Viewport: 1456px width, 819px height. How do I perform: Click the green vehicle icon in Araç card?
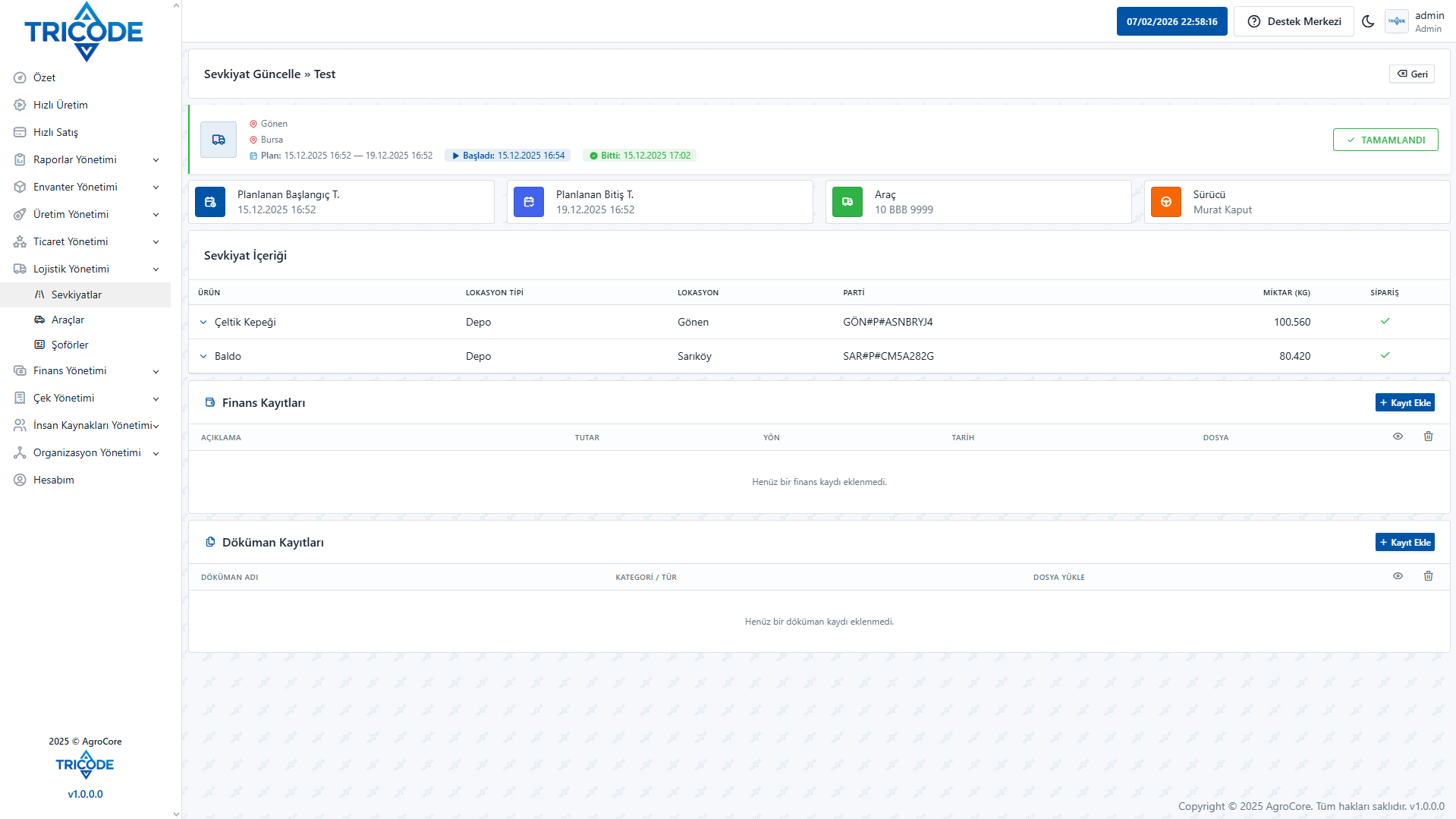[x=847, y=202]
